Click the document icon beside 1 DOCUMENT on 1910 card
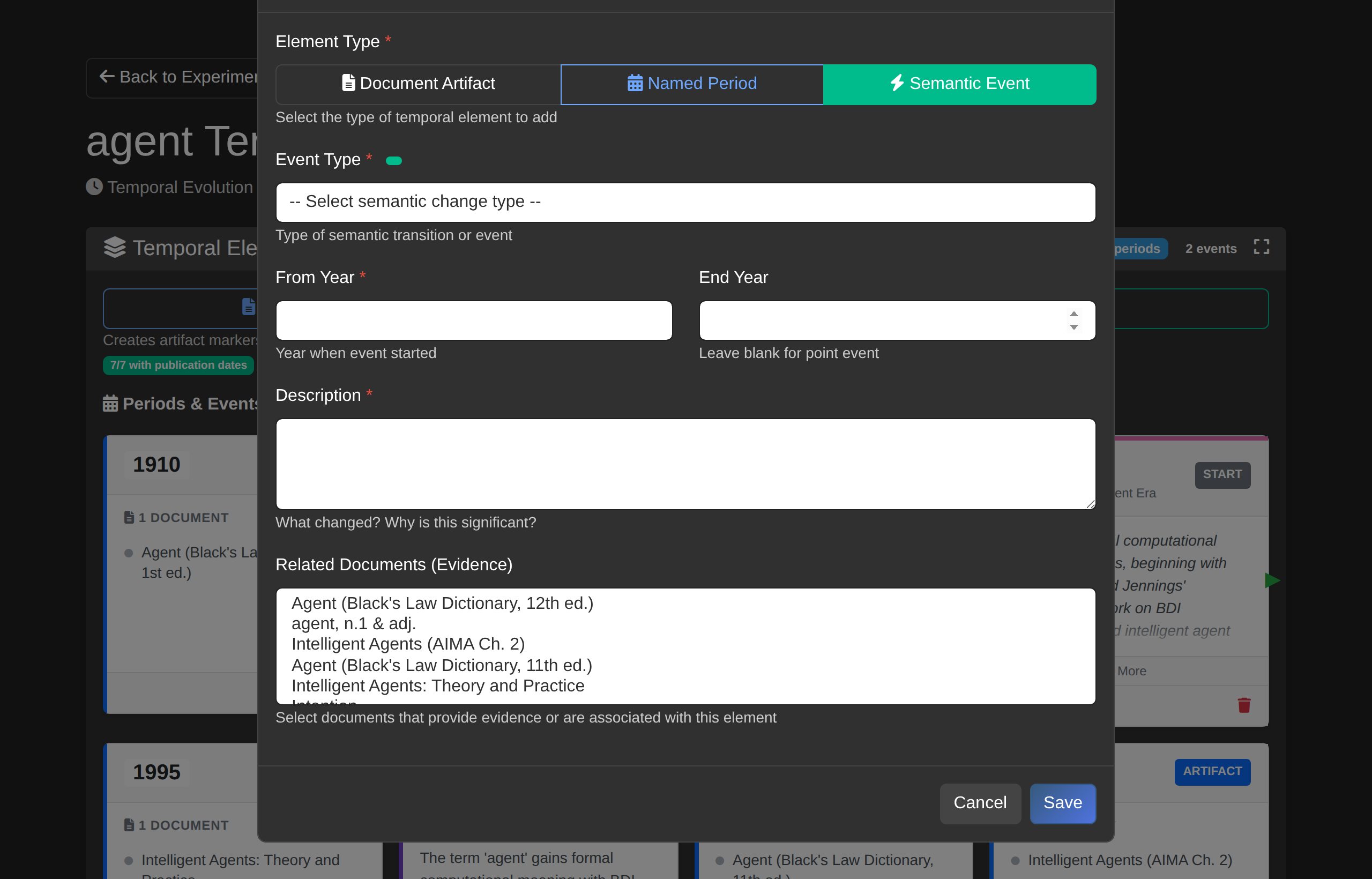Screen dimensions: 1372x879 pyautogui.click(x=129, y=517)
